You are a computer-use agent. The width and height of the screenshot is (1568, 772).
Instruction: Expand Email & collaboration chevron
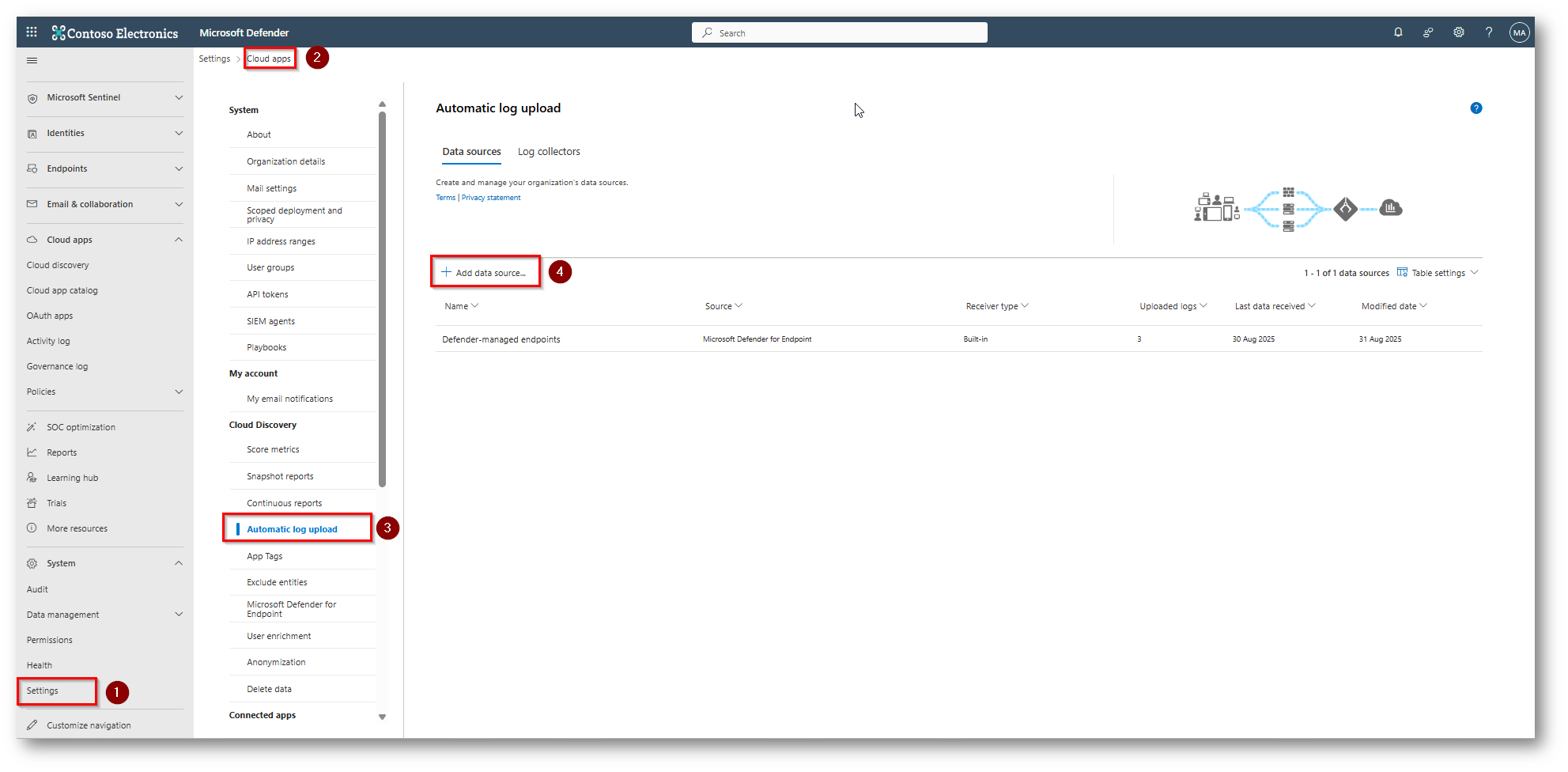(179, 204)
